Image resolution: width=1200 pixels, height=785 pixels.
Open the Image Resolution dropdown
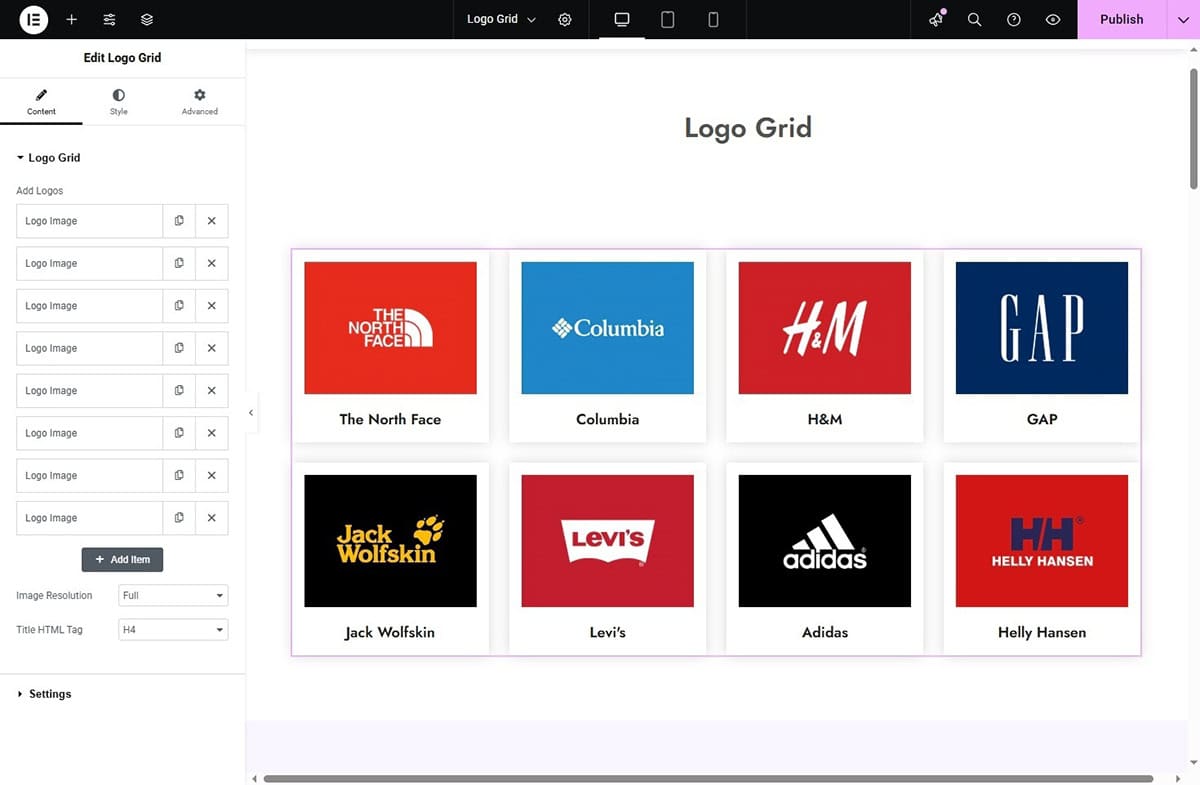coord(173,595)
